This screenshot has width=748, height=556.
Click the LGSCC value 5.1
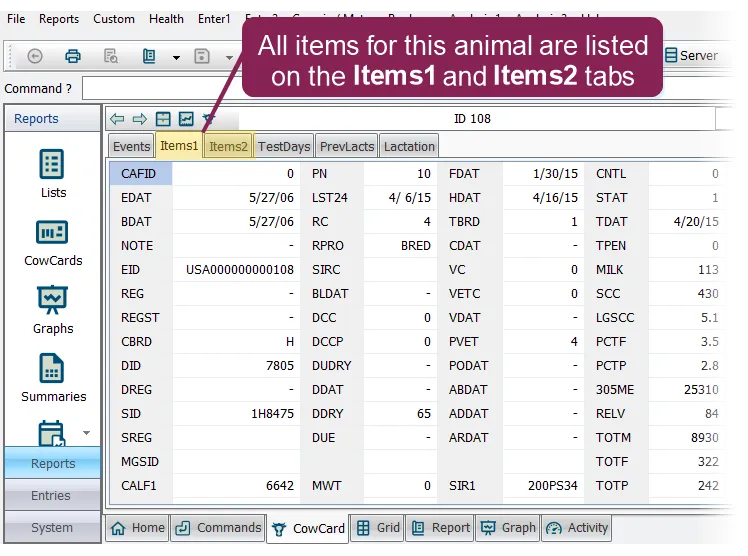click(709, 318)
